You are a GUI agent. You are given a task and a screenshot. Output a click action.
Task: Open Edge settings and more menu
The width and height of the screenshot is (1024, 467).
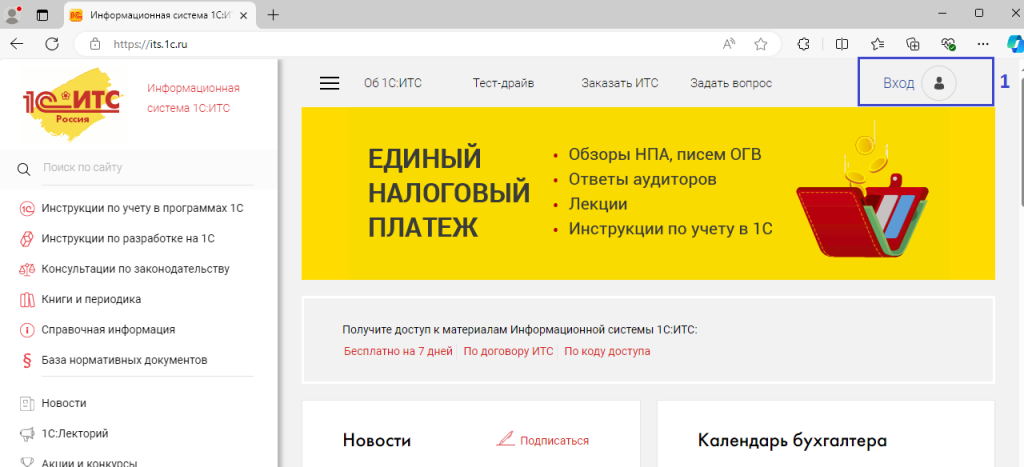point(983,44)
